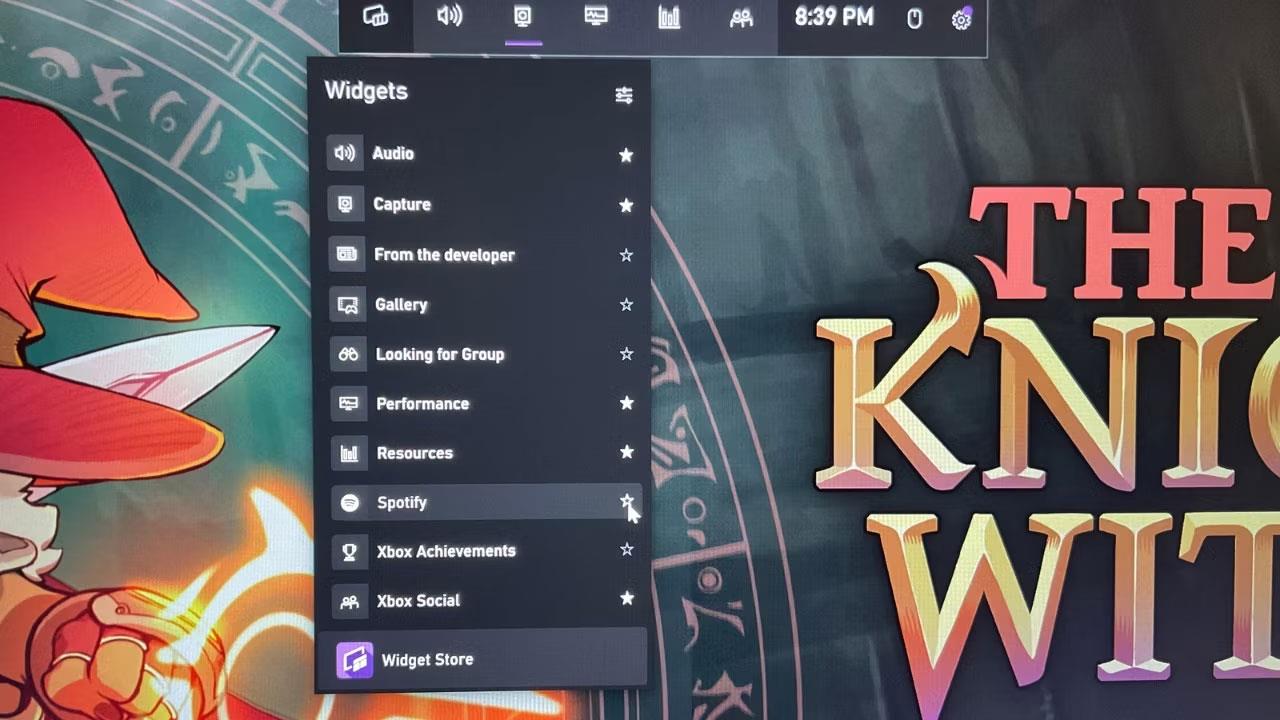The height and width of the screenshot is (720, 1280).
Task: Unfavorite the Performance widget star
Action: click(x=626, y=403)
